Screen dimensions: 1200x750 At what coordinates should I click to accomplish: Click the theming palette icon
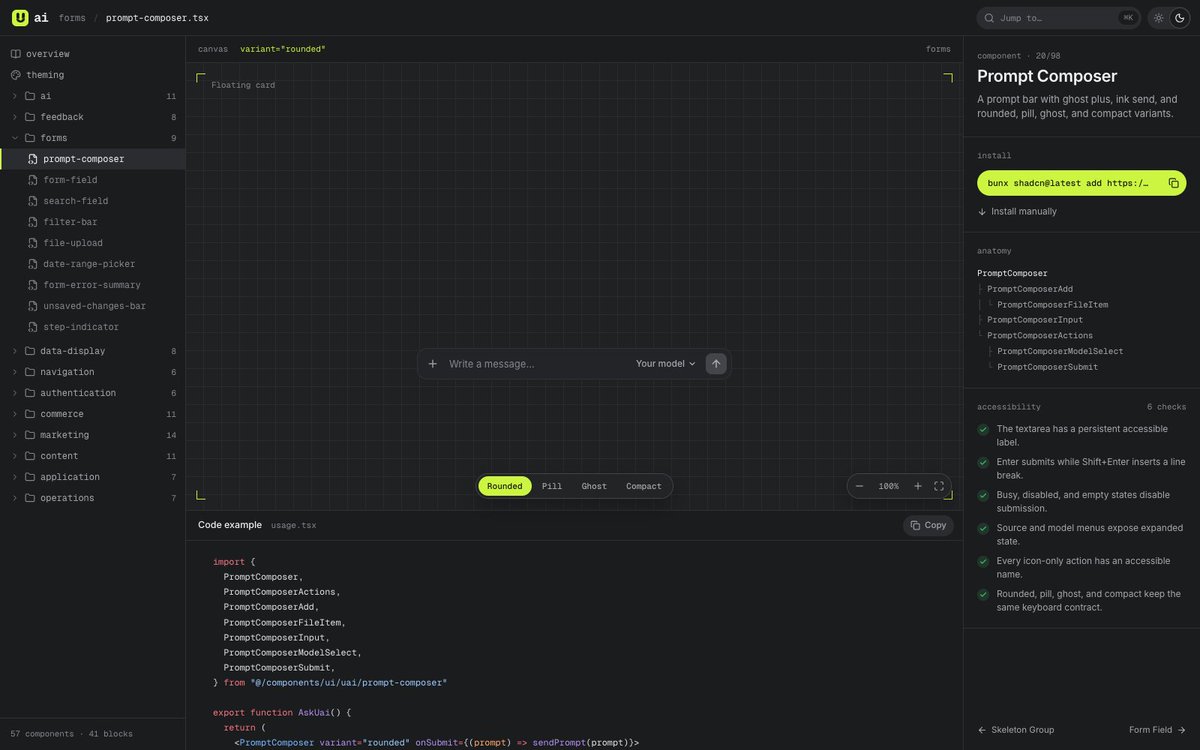15,75
